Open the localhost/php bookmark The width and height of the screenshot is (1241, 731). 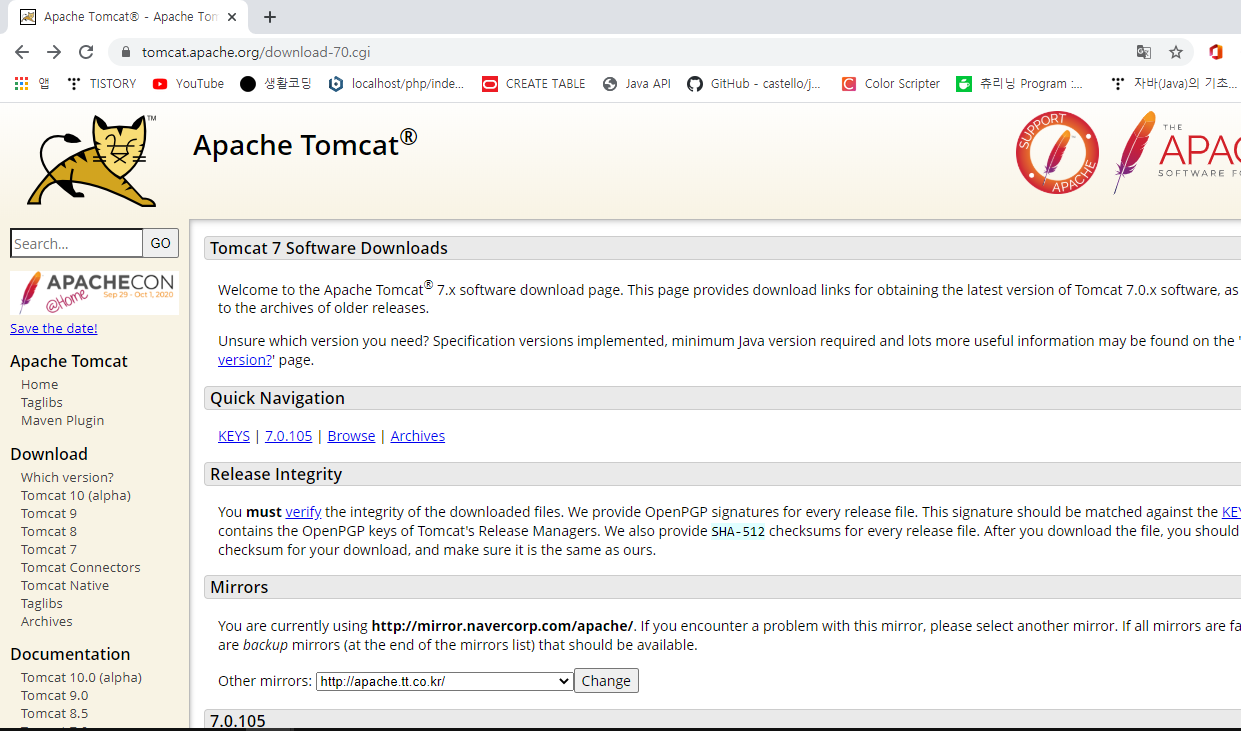[397, 84]
